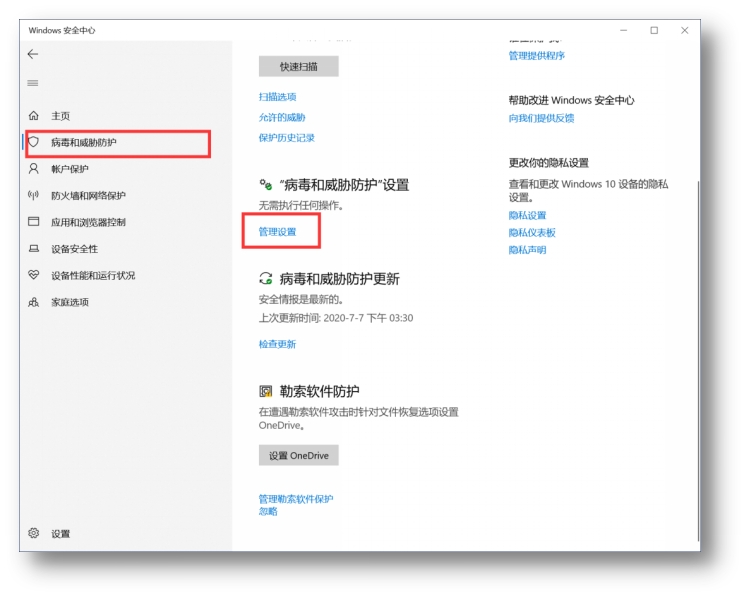747x598 pixels.
Task: Click the home icon beside 主页
Action: (x=34, y=115)
